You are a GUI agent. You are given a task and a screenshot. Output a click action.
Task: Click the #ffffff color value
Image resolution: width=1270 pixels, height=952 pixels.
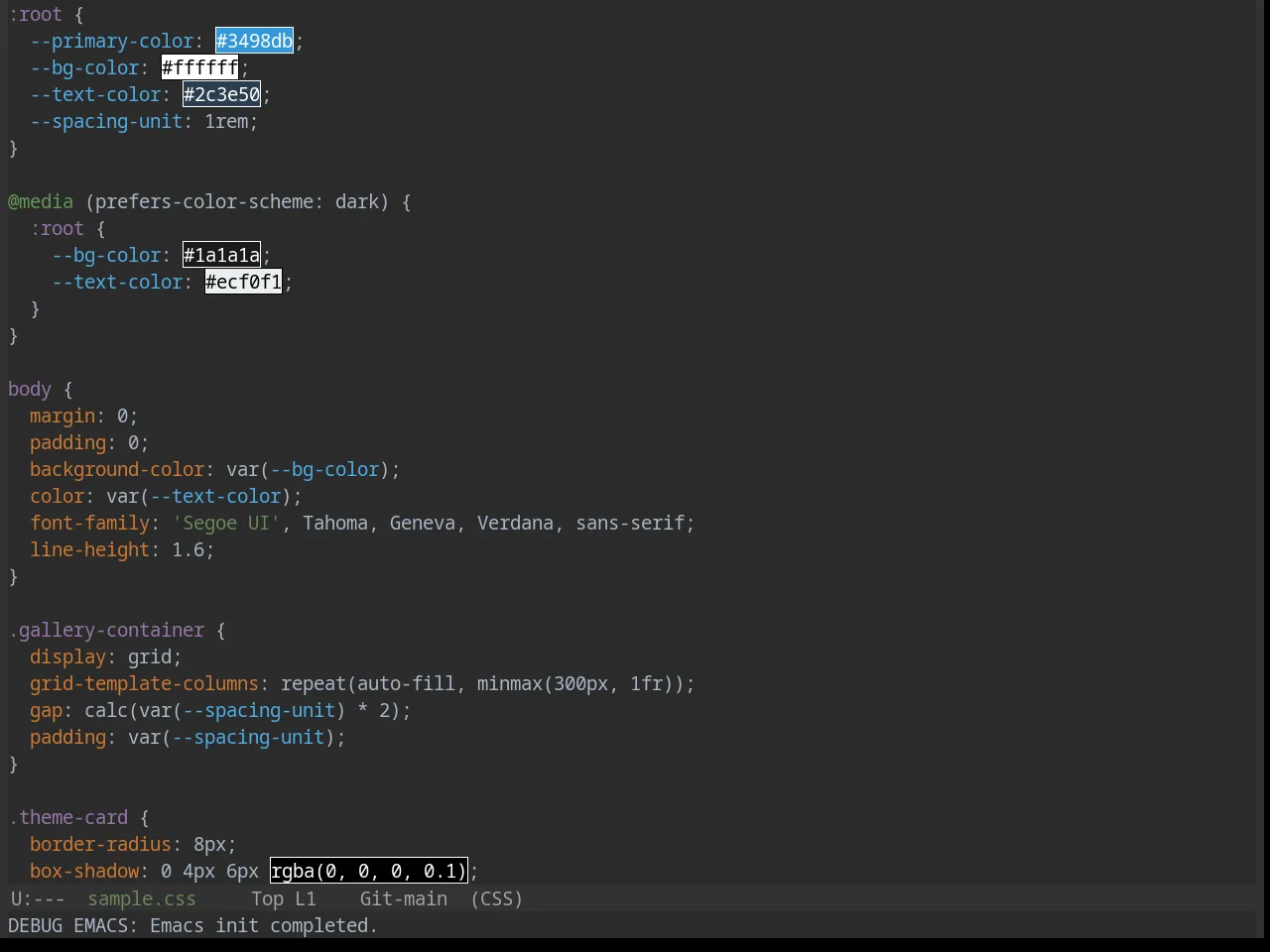click(x=200, y=67)
